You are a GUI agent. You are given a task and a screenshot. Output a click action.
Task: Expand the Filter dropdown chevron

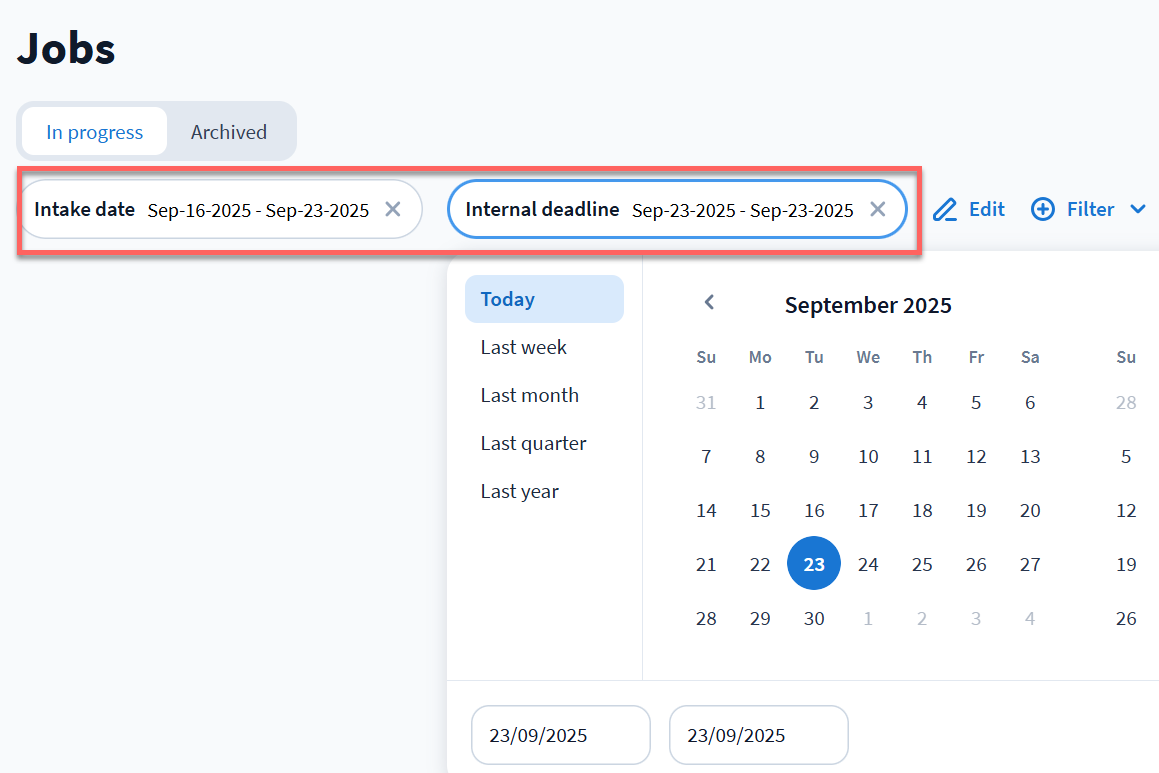[1138, 209]
